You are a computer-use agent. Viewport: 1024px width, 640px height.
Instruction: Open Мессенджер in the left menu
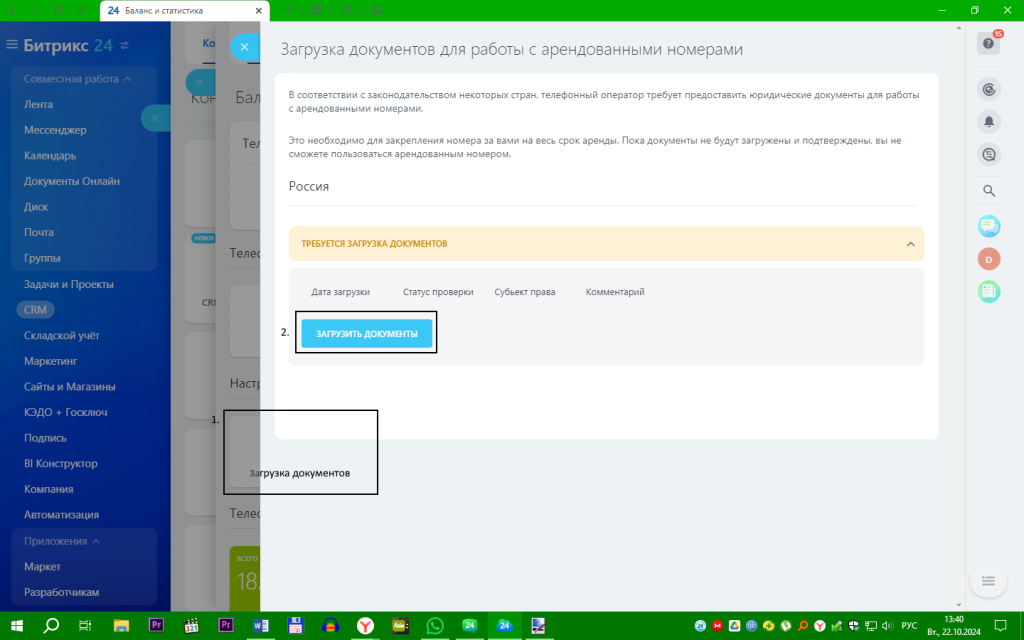point(55,130)
